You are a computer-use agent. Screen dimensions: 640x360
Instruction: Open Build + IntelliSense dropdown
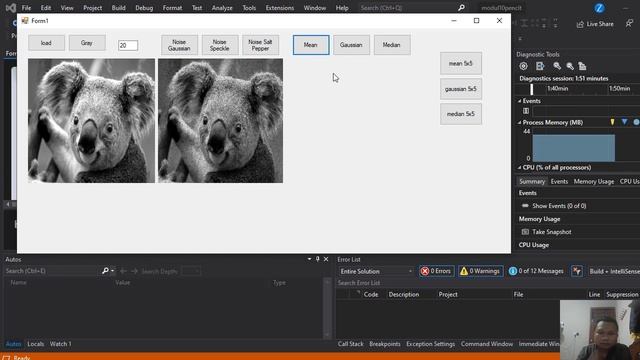614,271
